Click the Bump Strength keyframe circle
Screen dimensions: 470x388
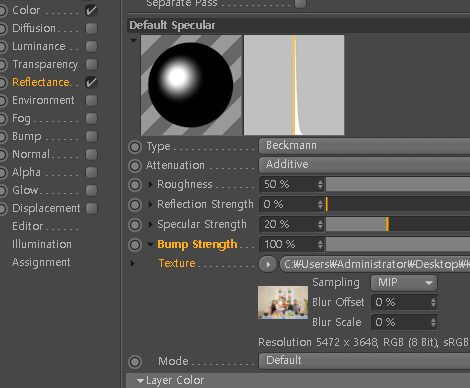[x=135, y=245]
